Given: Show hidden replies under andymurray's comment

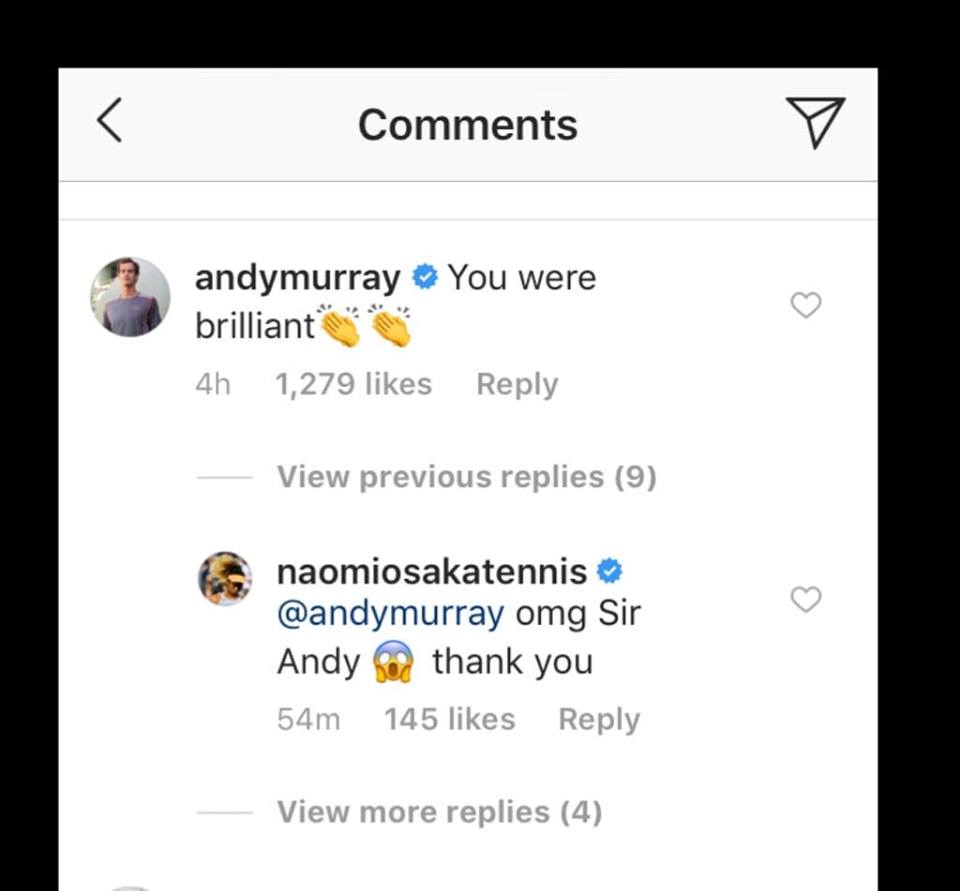Looking at the screenshot, I should click(466, 477).
